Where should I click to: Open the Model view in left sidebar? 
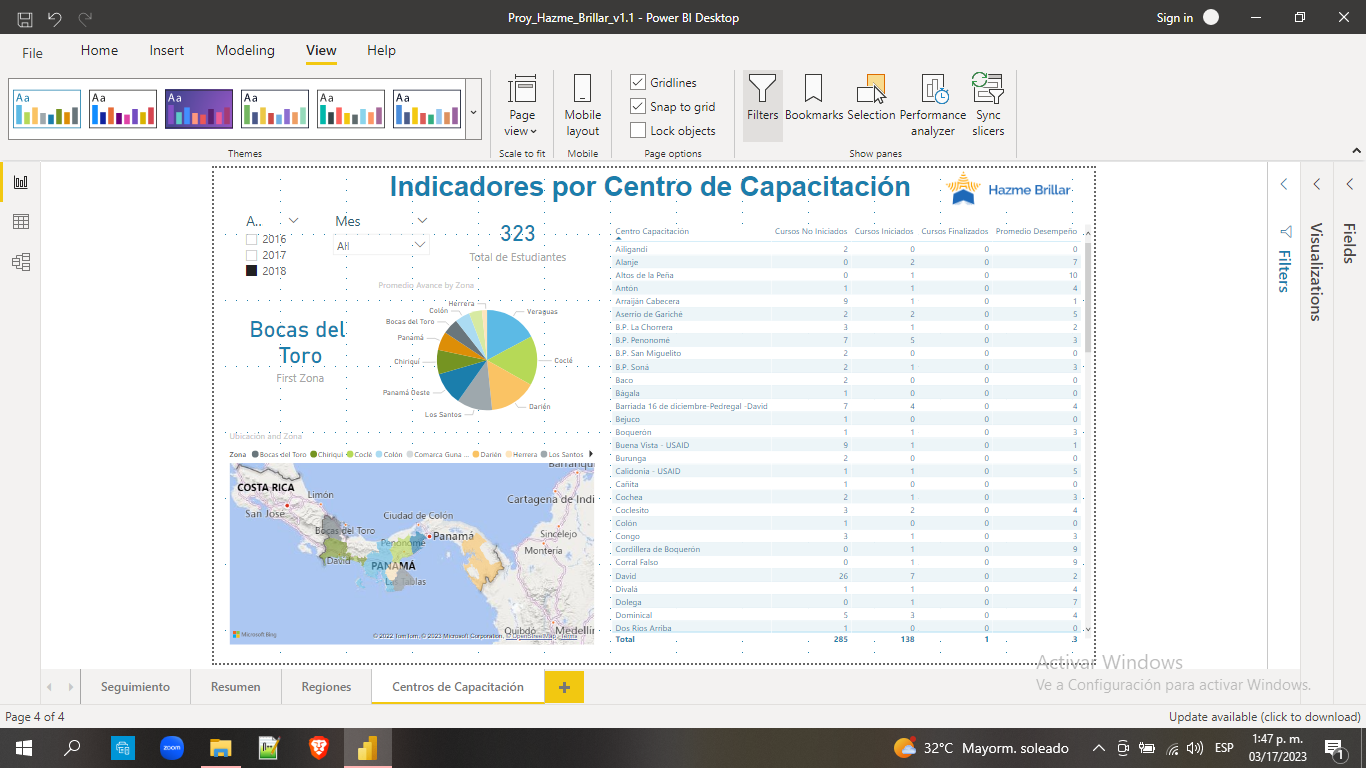[20, 262]
